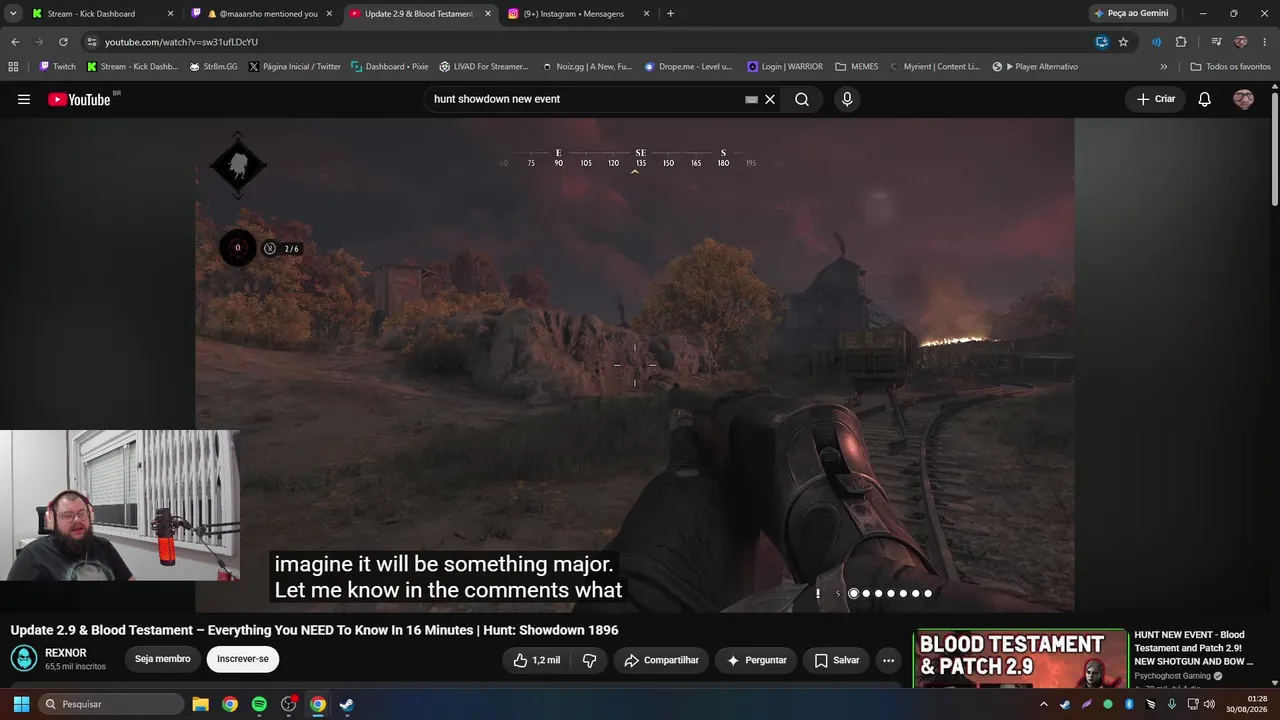This screenshot has height=720, width=1280.
Task: Open the REXNOR channel avatar
Action: [24, 659]
